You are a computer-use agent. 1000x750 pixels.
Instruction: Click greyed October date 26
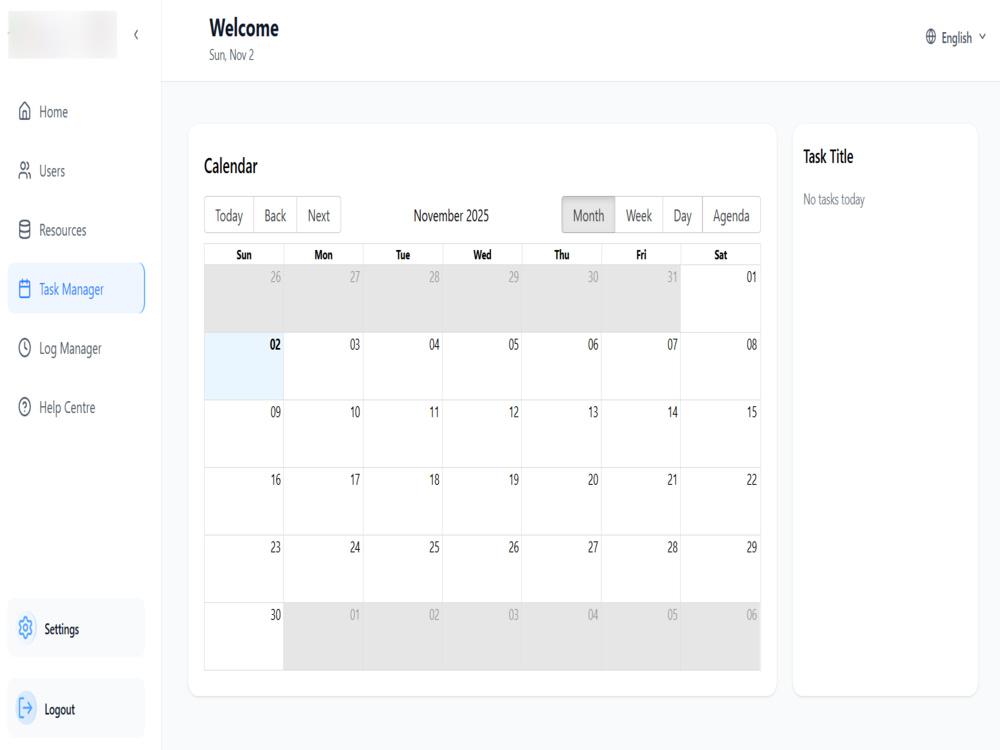[275, 277]
